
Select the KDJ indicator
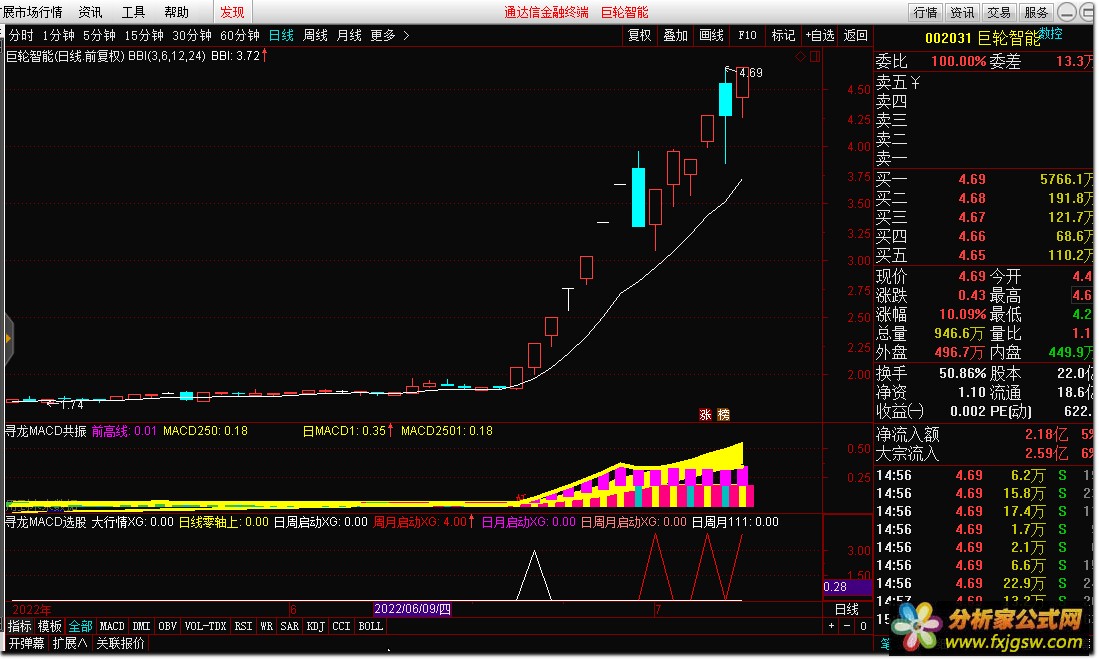[x=315, y=626]
